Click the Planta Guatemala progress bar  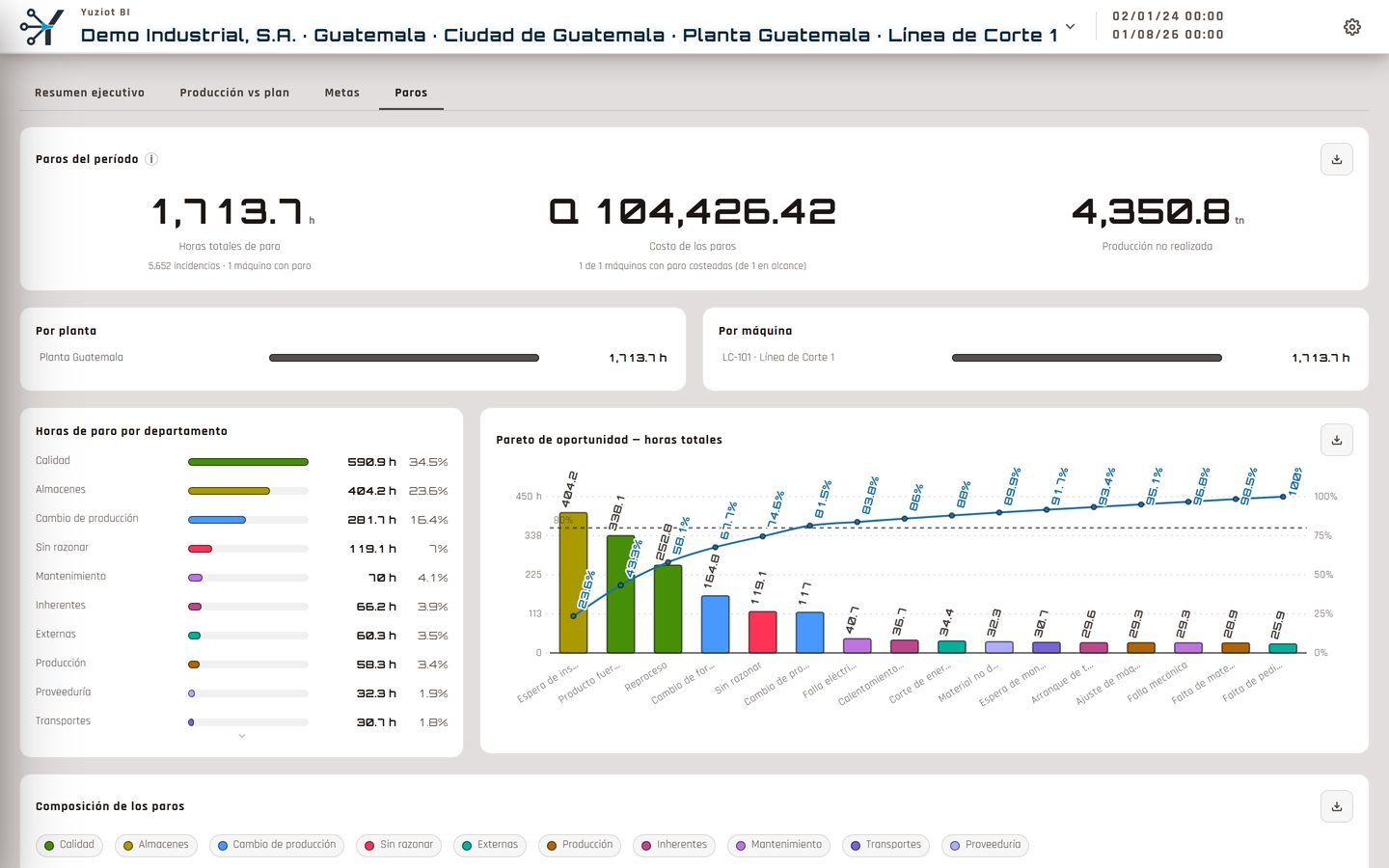(x=404, y=358)
